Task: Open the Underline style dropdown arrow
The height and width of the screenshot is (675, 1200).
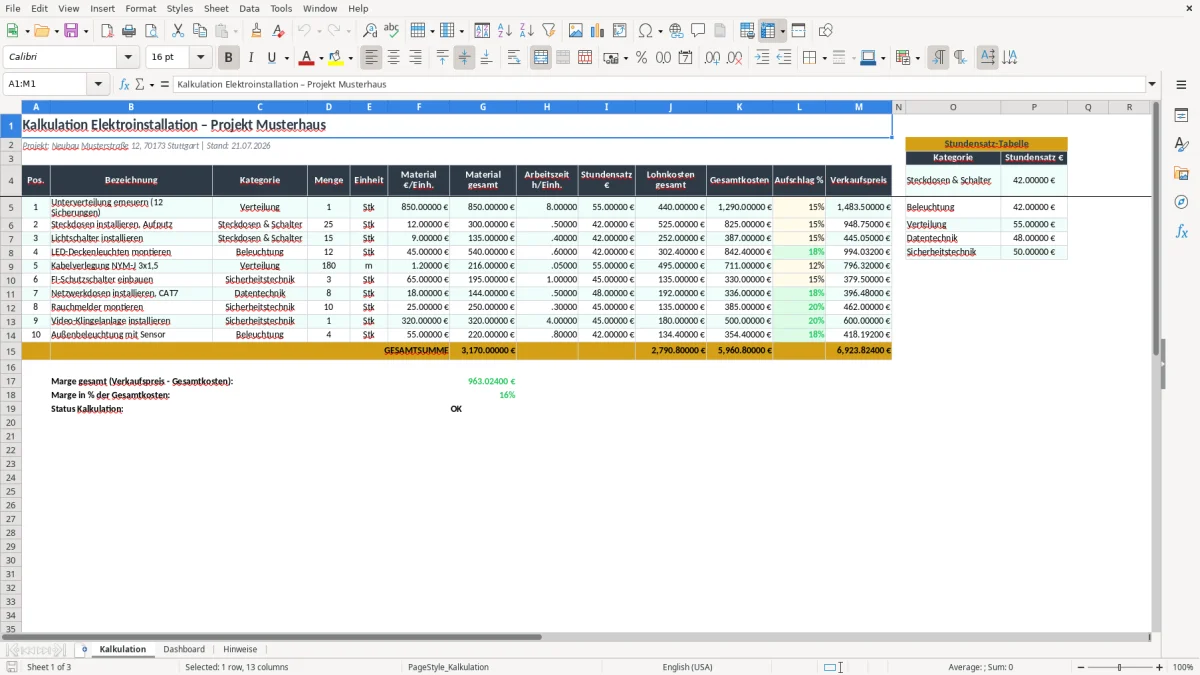Action: 287,58
